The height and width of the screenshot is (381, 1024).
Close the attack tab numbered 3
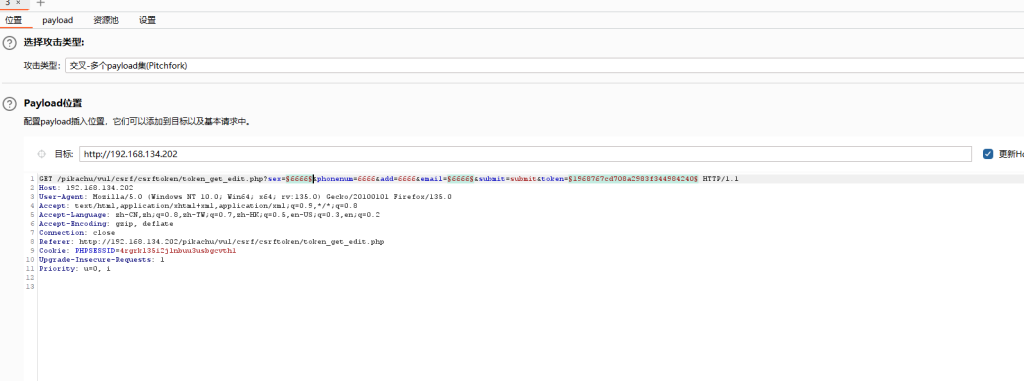18,3
